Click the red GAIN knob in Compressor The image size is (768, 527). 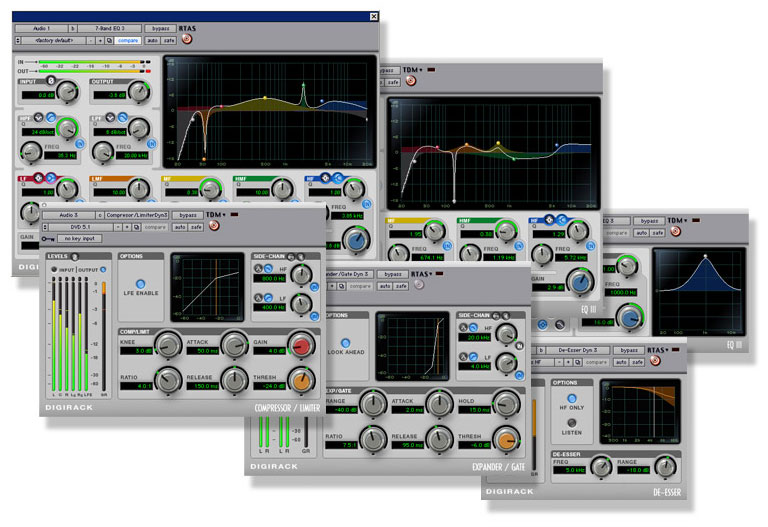pos(301,345)
